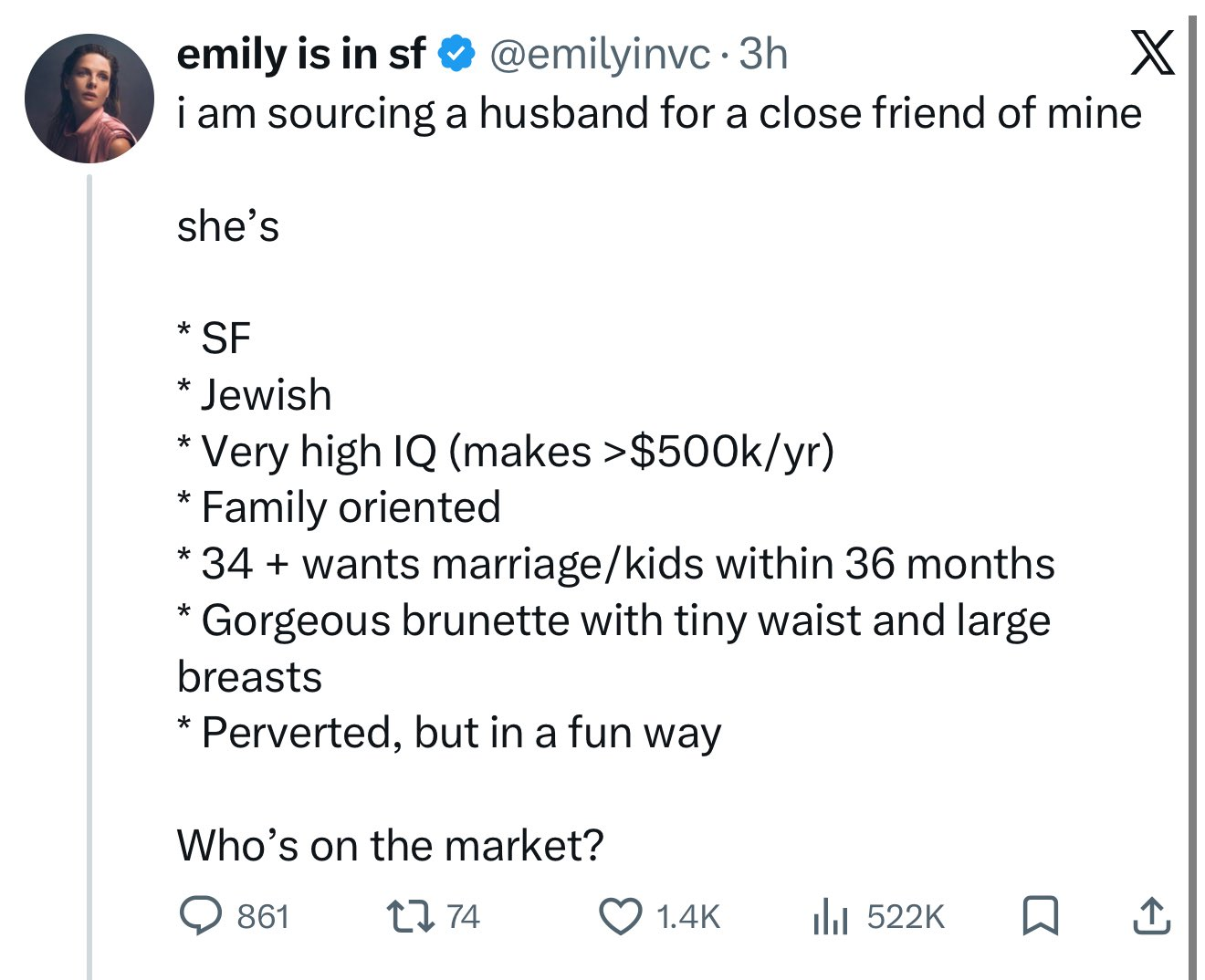The image size is (1205, 980).
Task: Open the tweet via the 3h timestamp
Action: [763, 55]
